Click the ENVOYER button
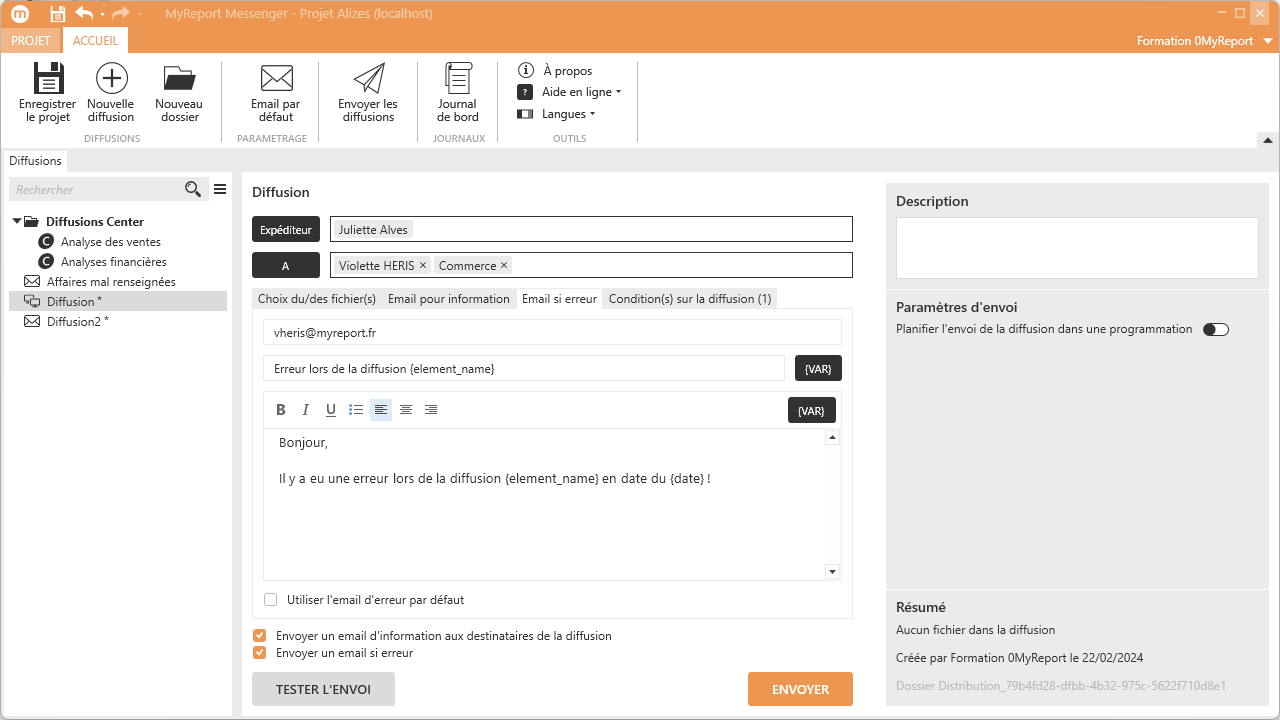The height and width of the screenshot is (720, 1280). (800, 689)
